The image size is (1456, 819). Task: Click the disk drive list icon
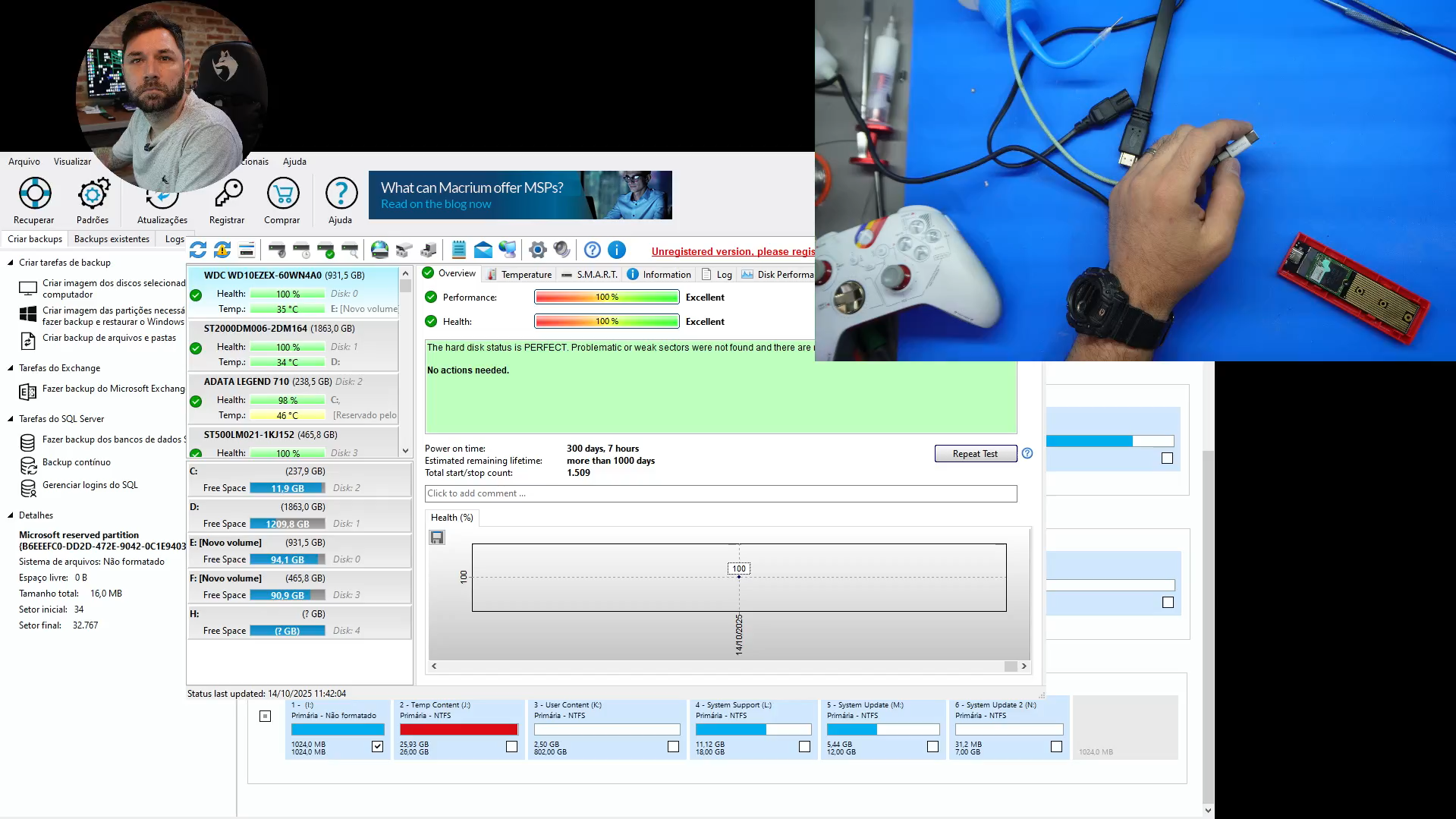247,250
